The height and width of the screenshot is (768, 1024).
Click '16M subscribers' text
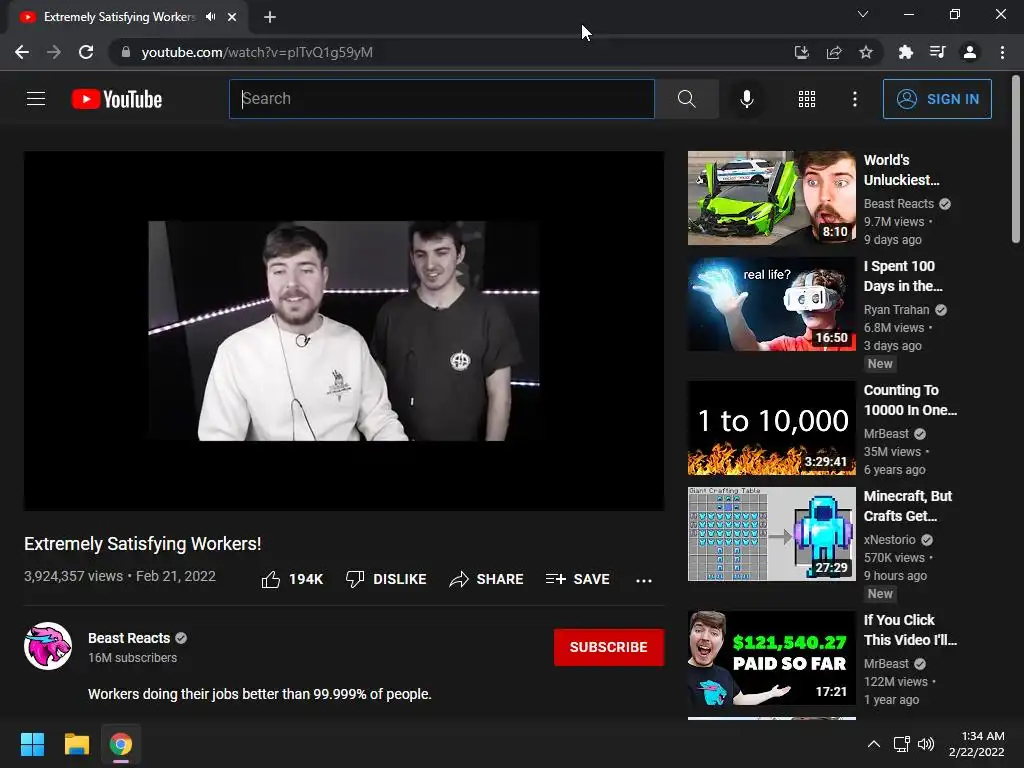pos(133,658)
